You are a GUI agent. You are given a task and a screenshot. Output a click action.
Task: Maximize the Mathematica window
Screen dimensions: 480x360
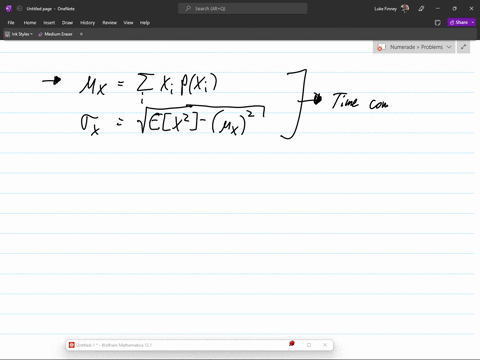(x=309, y=345)
